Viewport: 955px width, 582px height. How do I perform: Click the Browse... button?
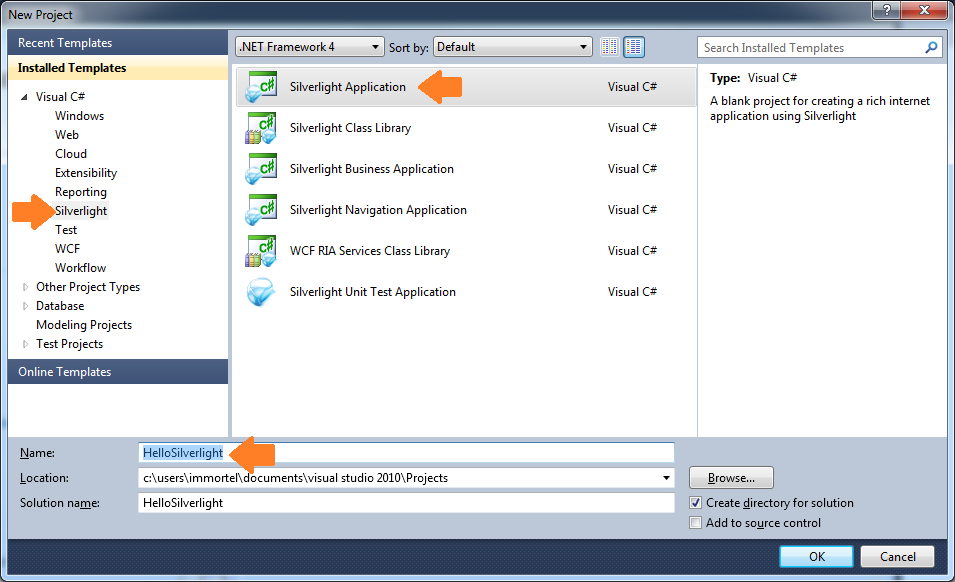[x=731, y=478]
